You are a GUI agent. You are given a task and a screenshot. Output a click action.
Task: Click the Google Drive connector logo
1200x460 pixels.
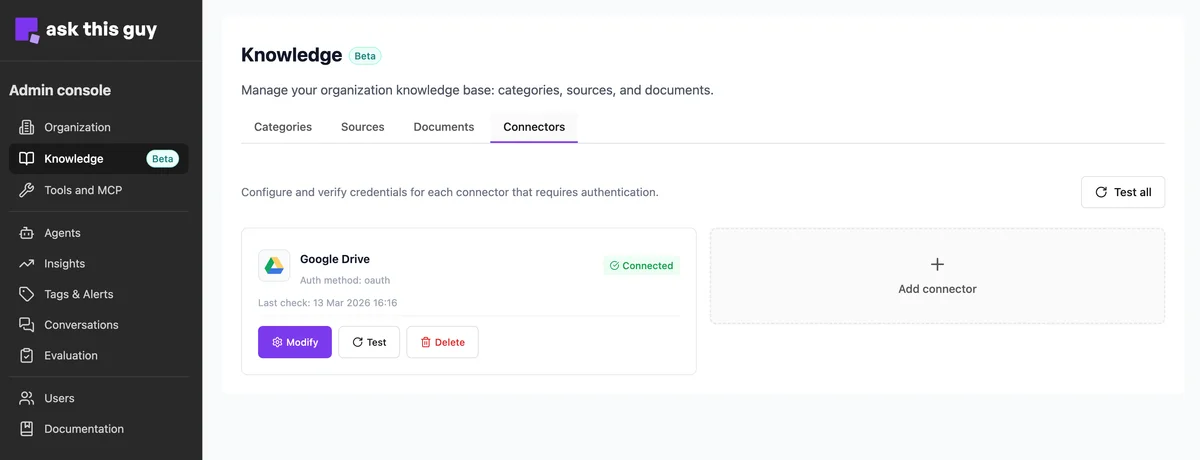point(274,266)
